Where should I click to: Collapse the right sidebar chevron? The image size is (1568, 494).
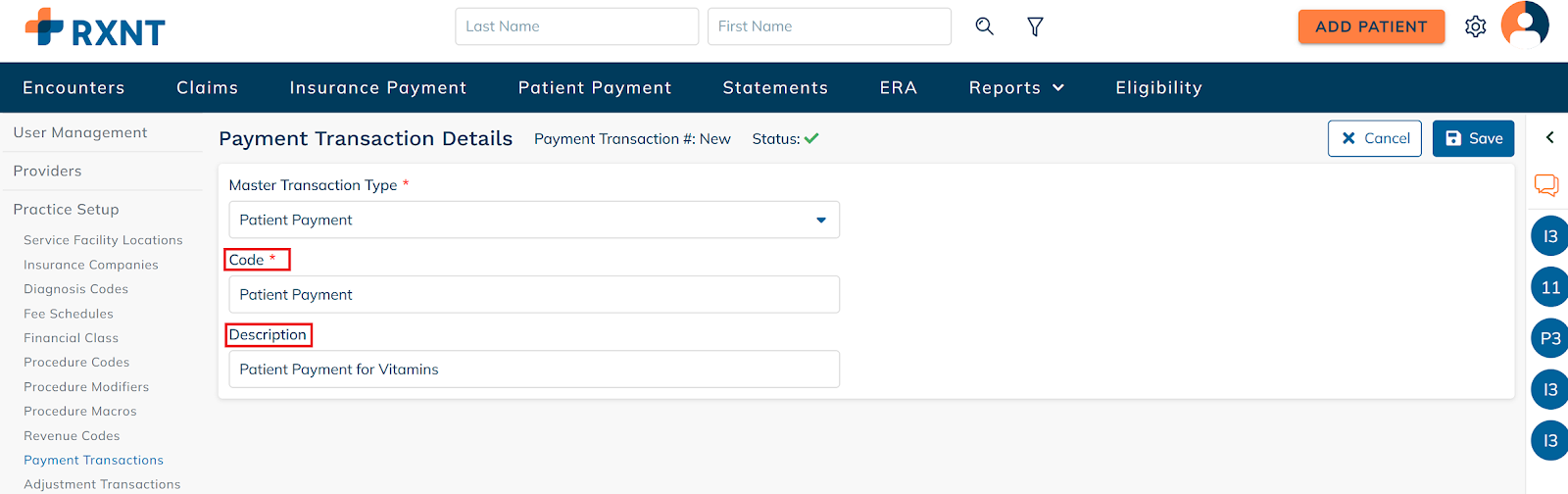pos(1549,138)
